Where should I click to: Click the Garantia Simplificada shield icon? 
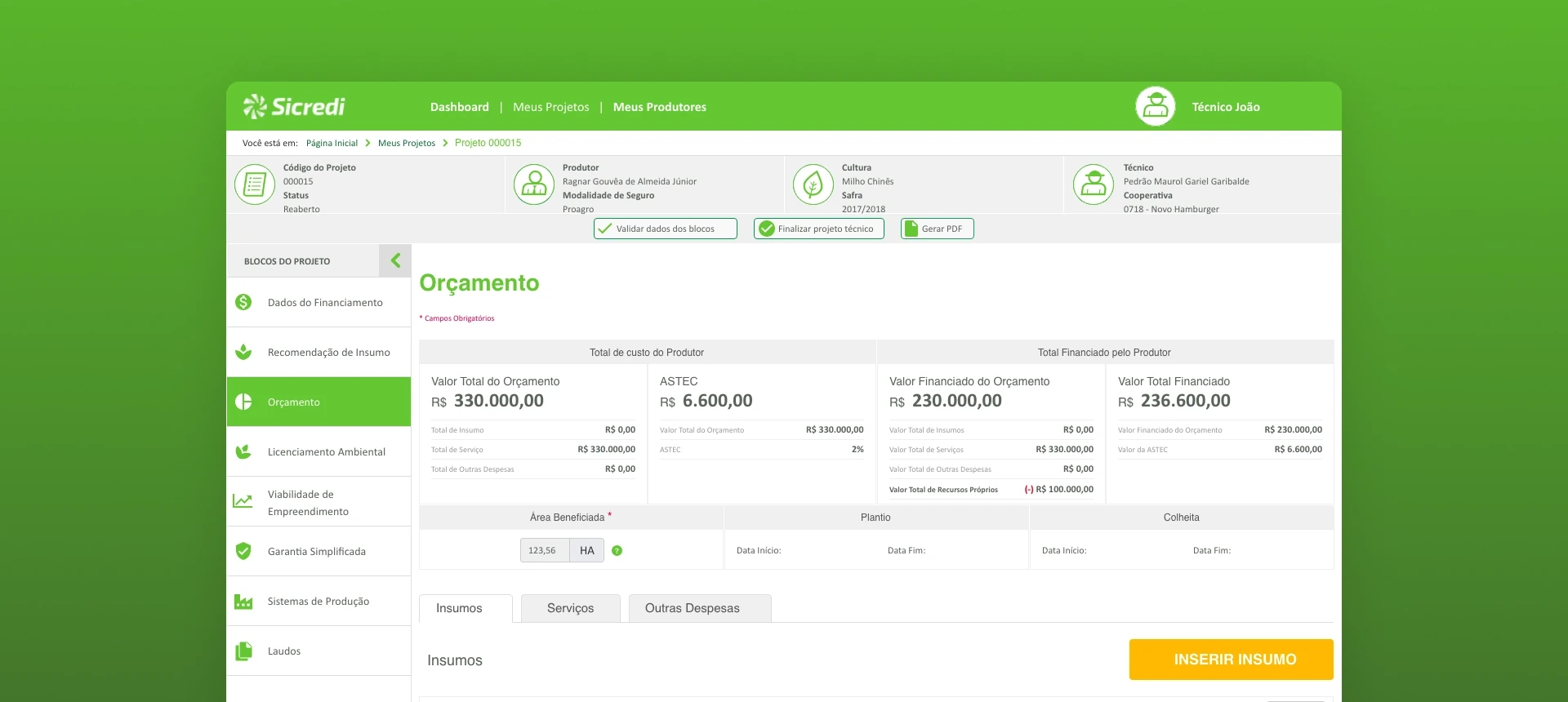coord(243,551)
